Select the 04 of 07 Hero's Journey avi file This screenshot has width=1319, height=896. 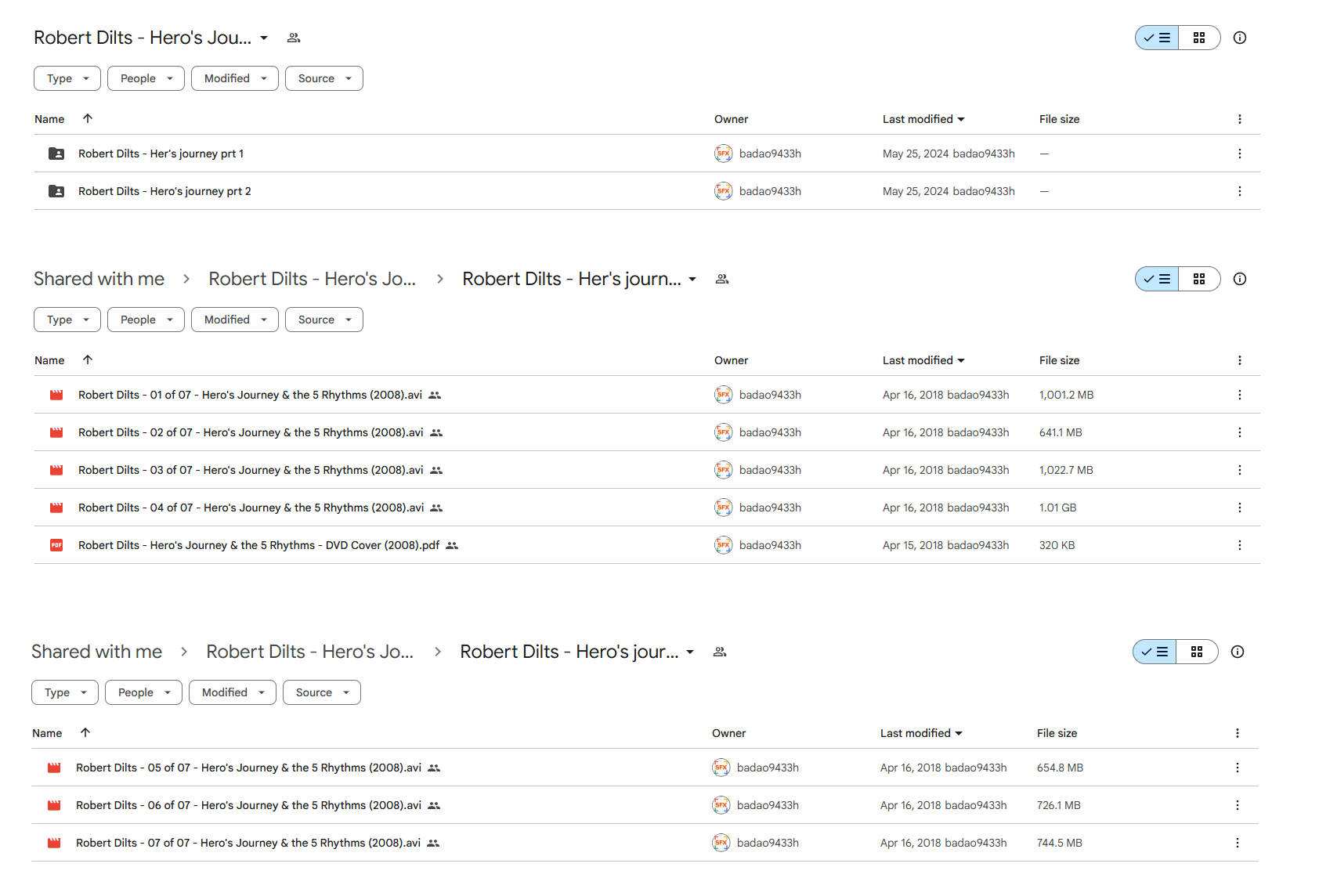pyautogui.click(x=647, y=508)
